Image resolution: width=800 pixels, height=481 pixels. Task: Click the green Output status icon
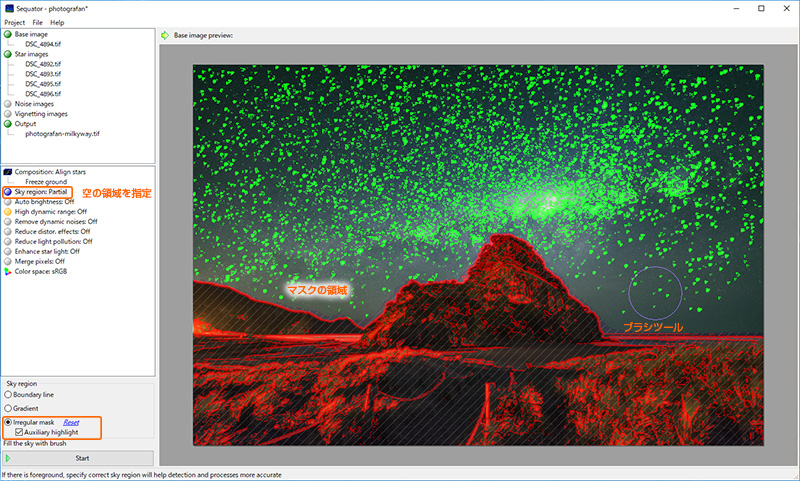tap(8, 123)
